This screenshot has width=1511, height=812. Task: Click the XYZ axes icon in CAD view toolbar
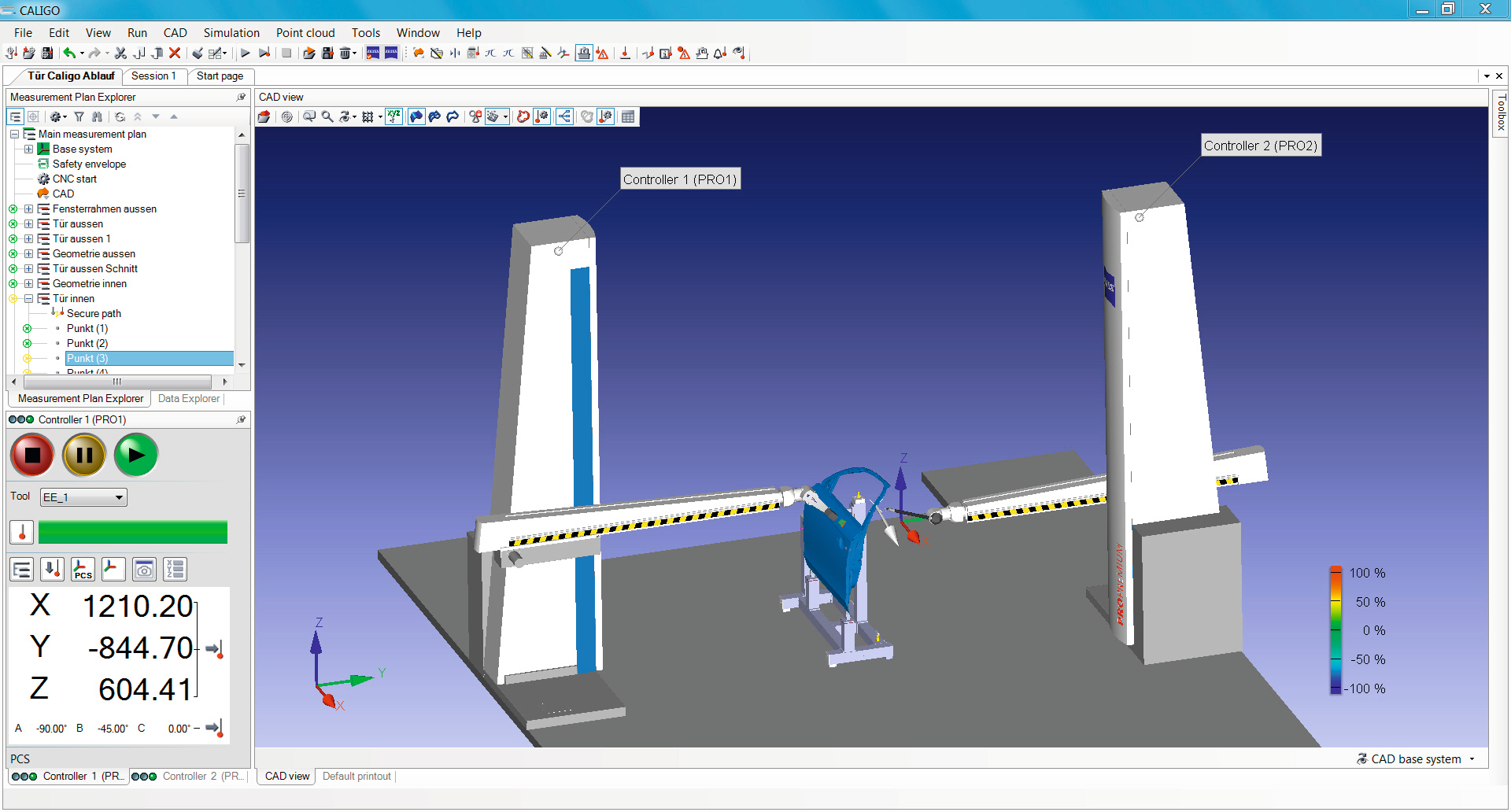(393, 116)
